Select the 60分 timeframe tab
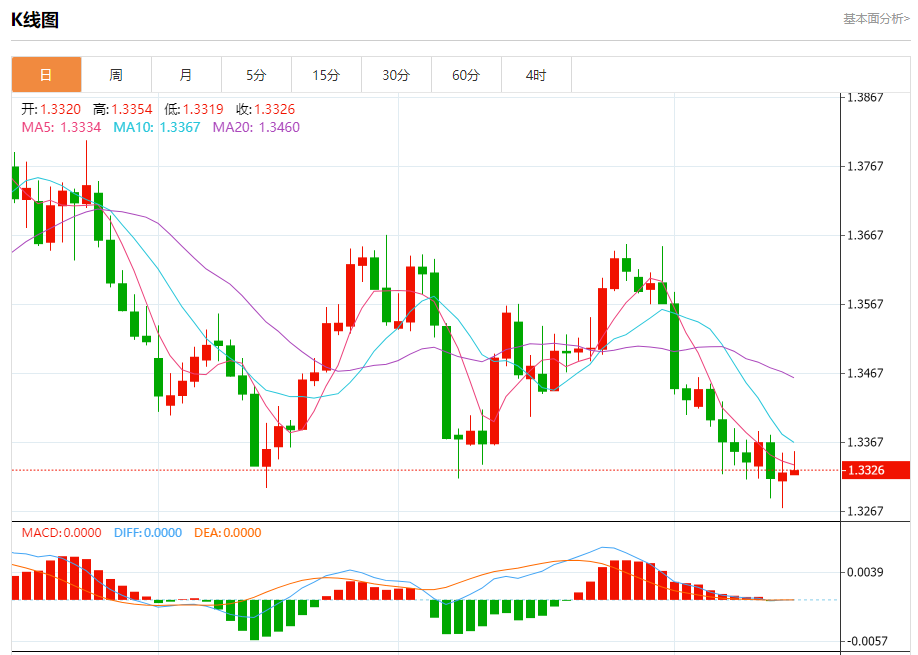This screenshot has width=918, height=655. [466, 75]
